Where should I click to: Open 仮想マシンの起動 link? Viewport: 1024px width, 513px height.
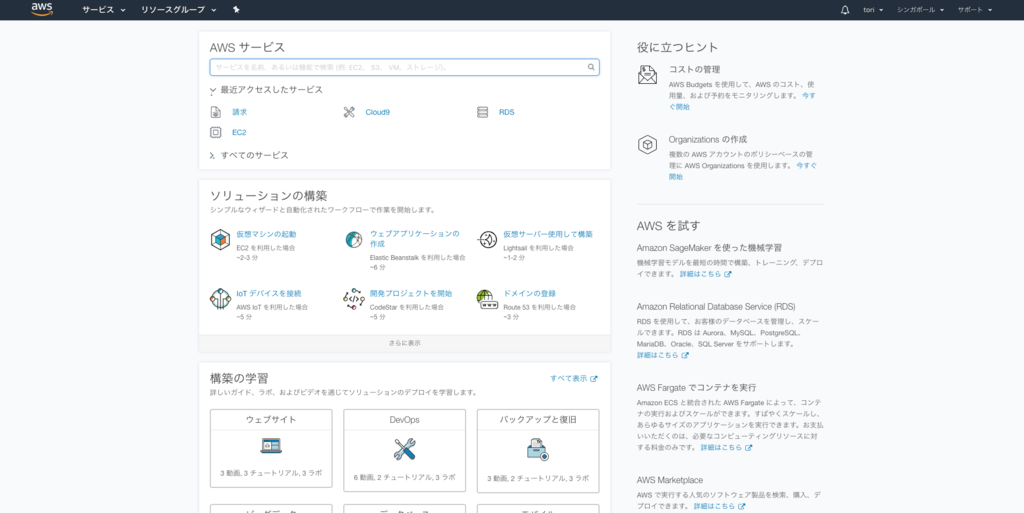pos(266,234)
